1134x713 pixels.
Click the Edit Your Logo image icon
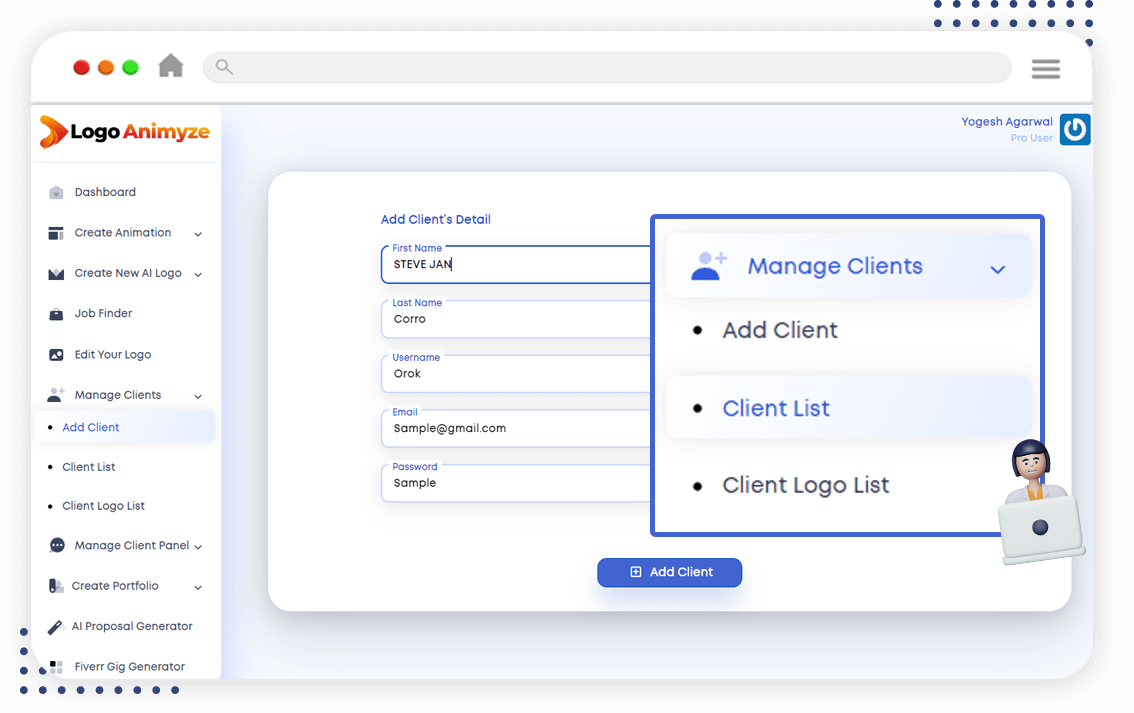pyautogui.click(x=56, y=355)
